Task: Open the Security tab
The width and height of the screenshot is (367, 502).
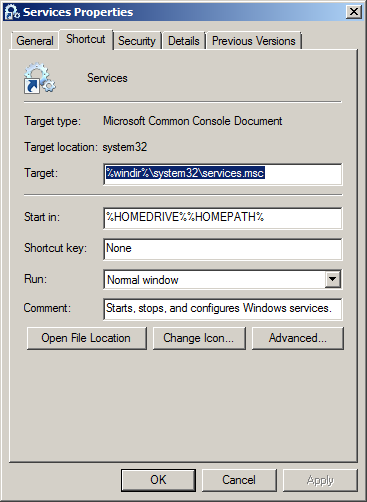Action: (137, 41)
